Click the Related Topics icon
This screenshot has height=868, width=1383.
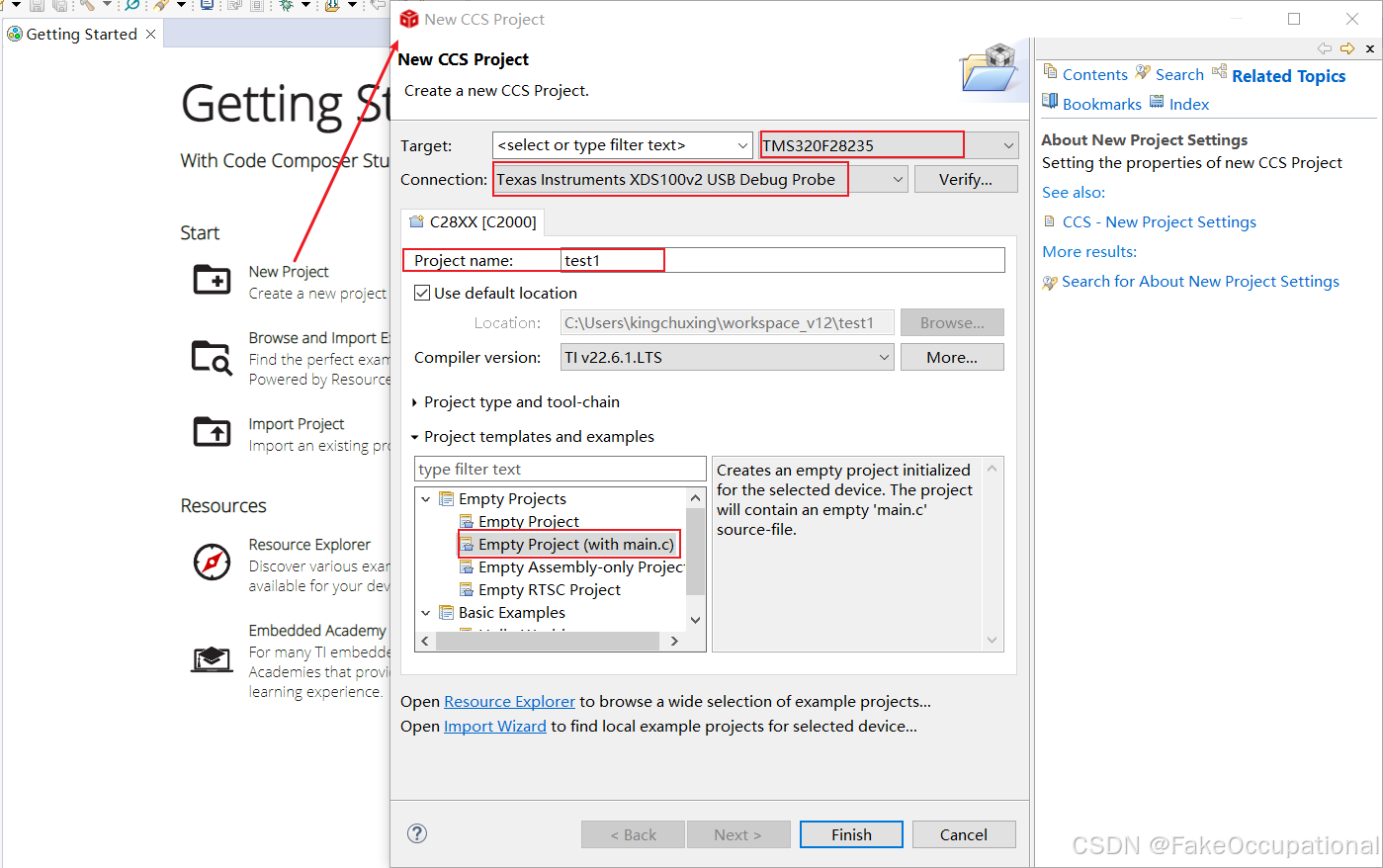coord(1220,71)
